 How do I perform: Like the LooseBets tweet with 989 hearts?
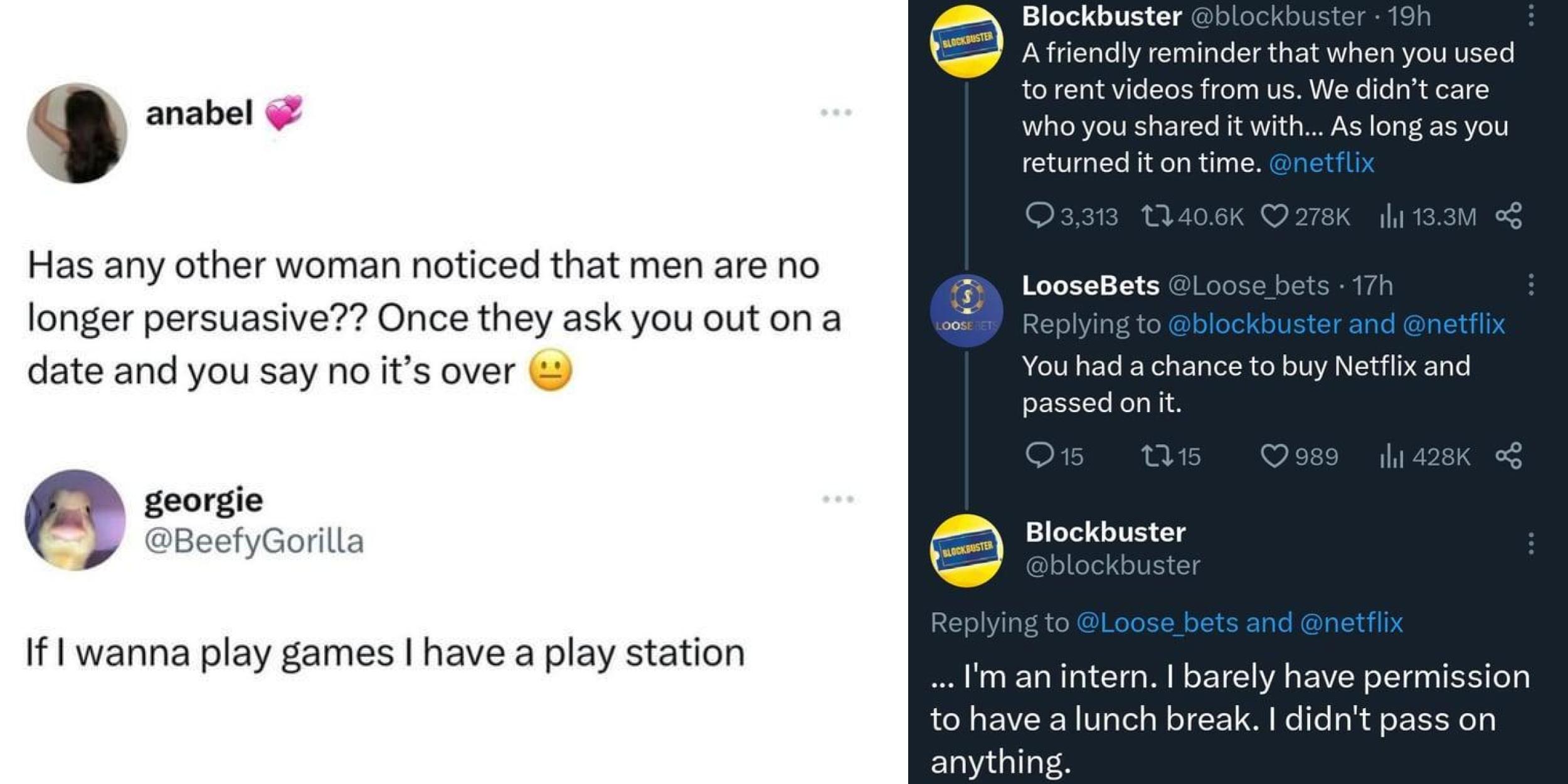(1274, 456)
